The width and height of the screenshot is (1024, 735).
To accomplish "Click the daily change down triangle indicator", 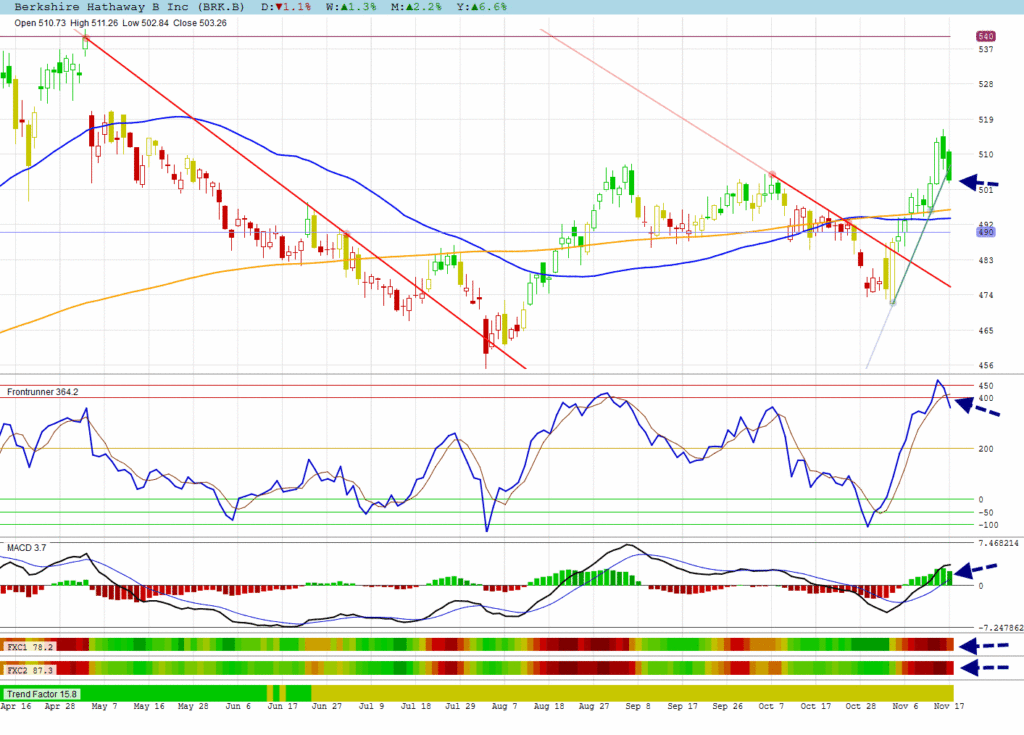I will point(285,6).
